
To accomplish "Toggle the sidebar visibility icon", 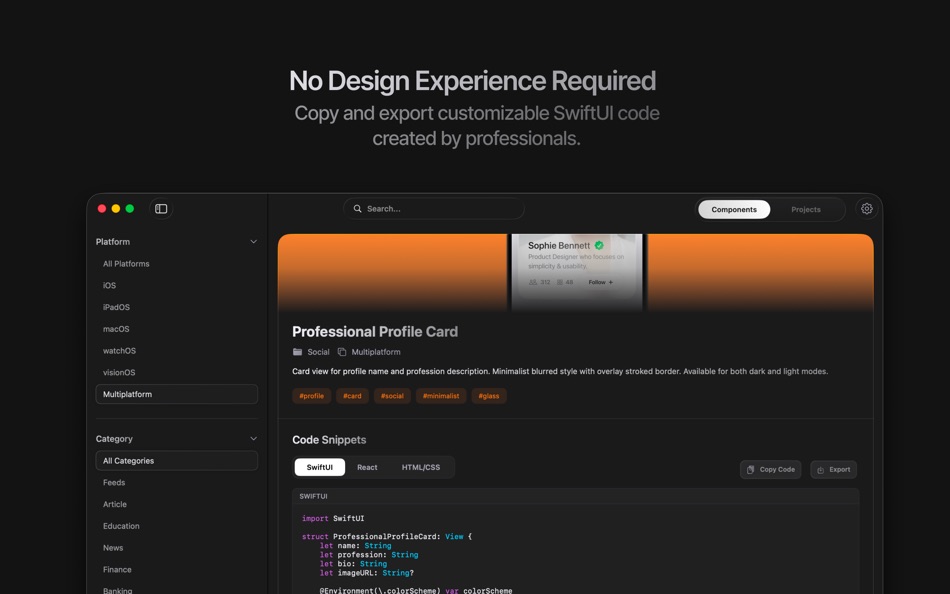I will (160, 208).
